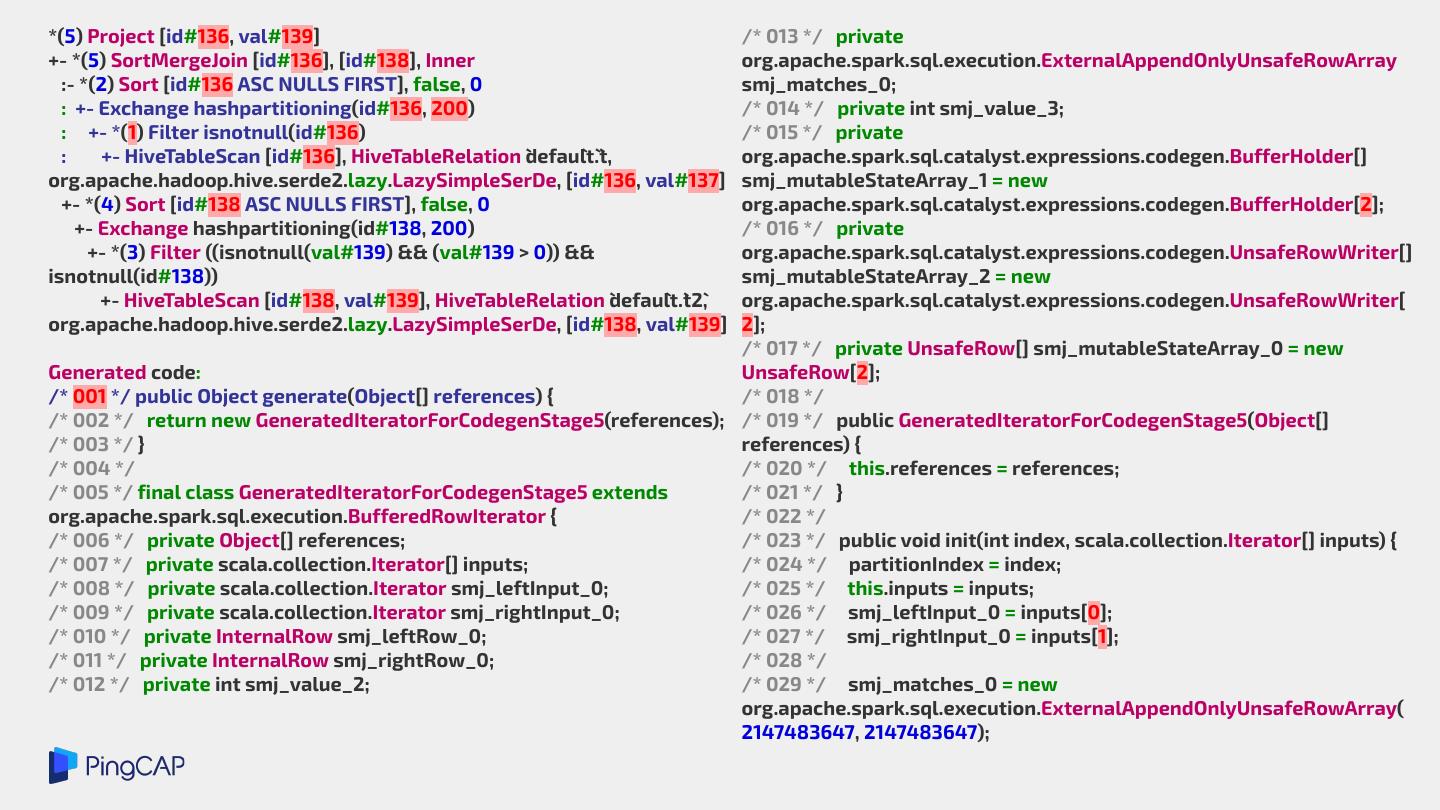Select code line 002 "return new GeneratedIteratorForCodegenStage5"
The width and height of the screenshot is (1440, 810).
pyautogui.click(x=386, y=420)
